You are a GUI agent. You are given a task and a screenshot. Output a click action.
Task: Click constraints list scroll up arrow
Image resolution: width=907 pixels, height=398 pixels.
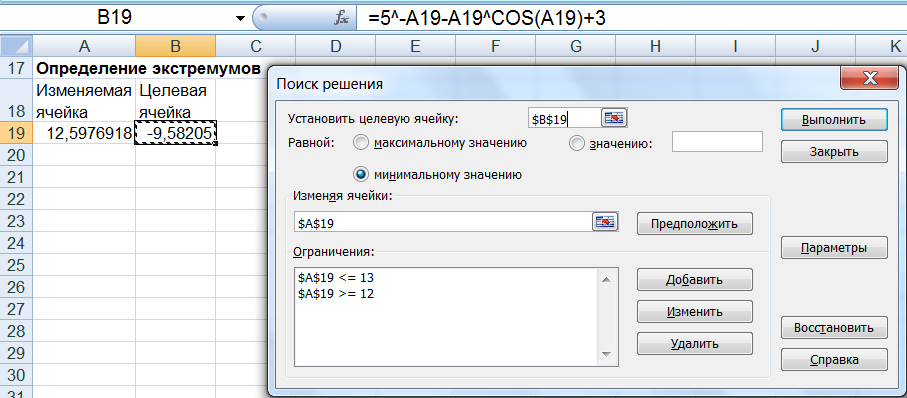click(x=606, y=280)
